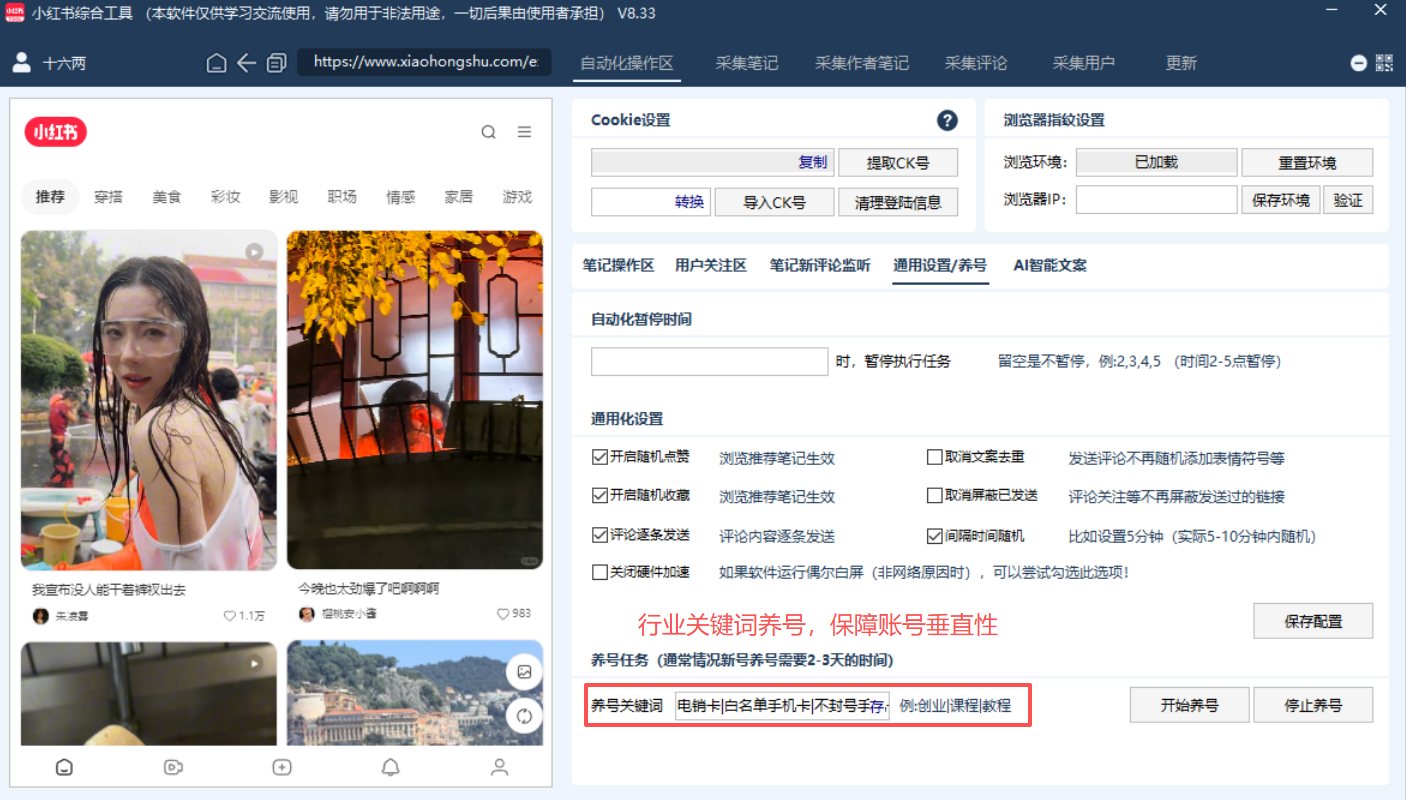Toggle 评论逐条发送 checkbox
Viewport: 1406px width, 800px height.
click(x=600, y=535)
